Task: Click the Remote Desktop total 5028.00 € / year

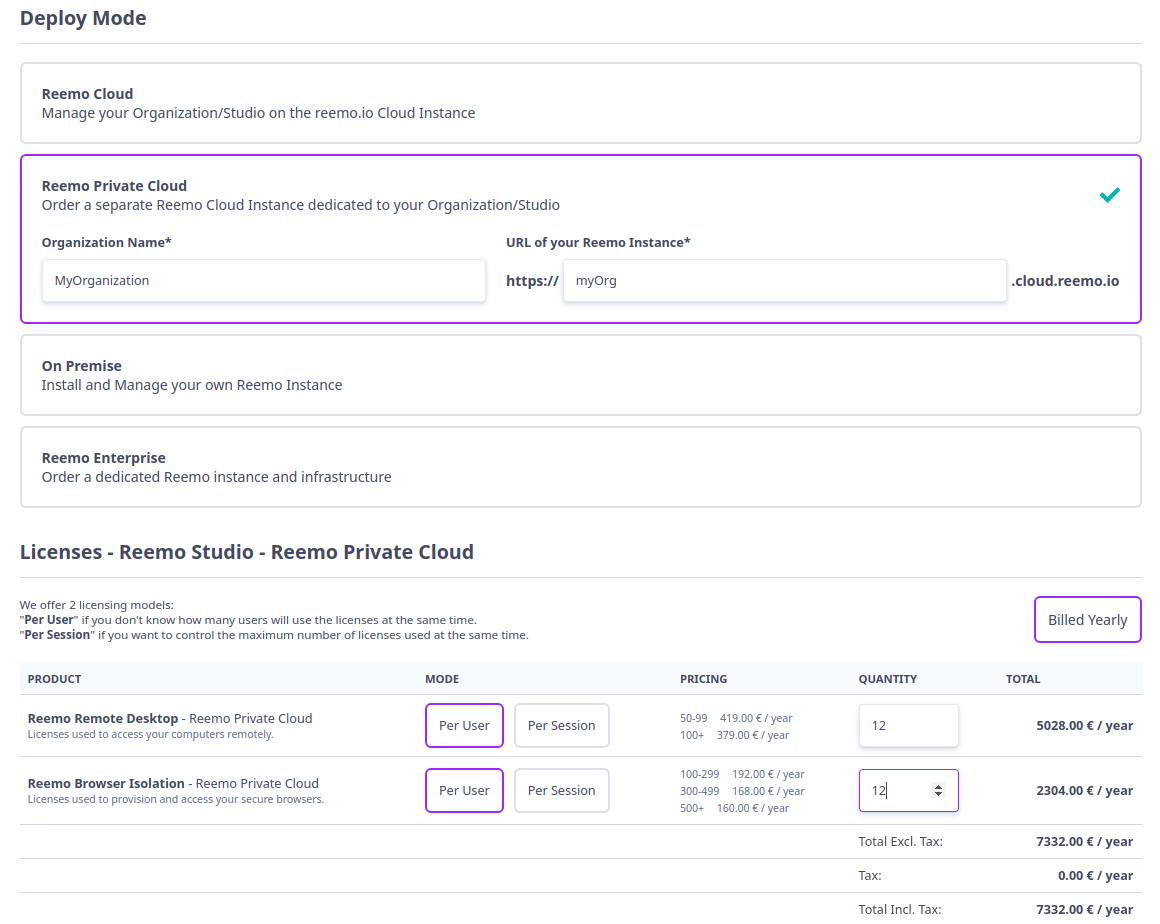Action: tap(1085, 725)
